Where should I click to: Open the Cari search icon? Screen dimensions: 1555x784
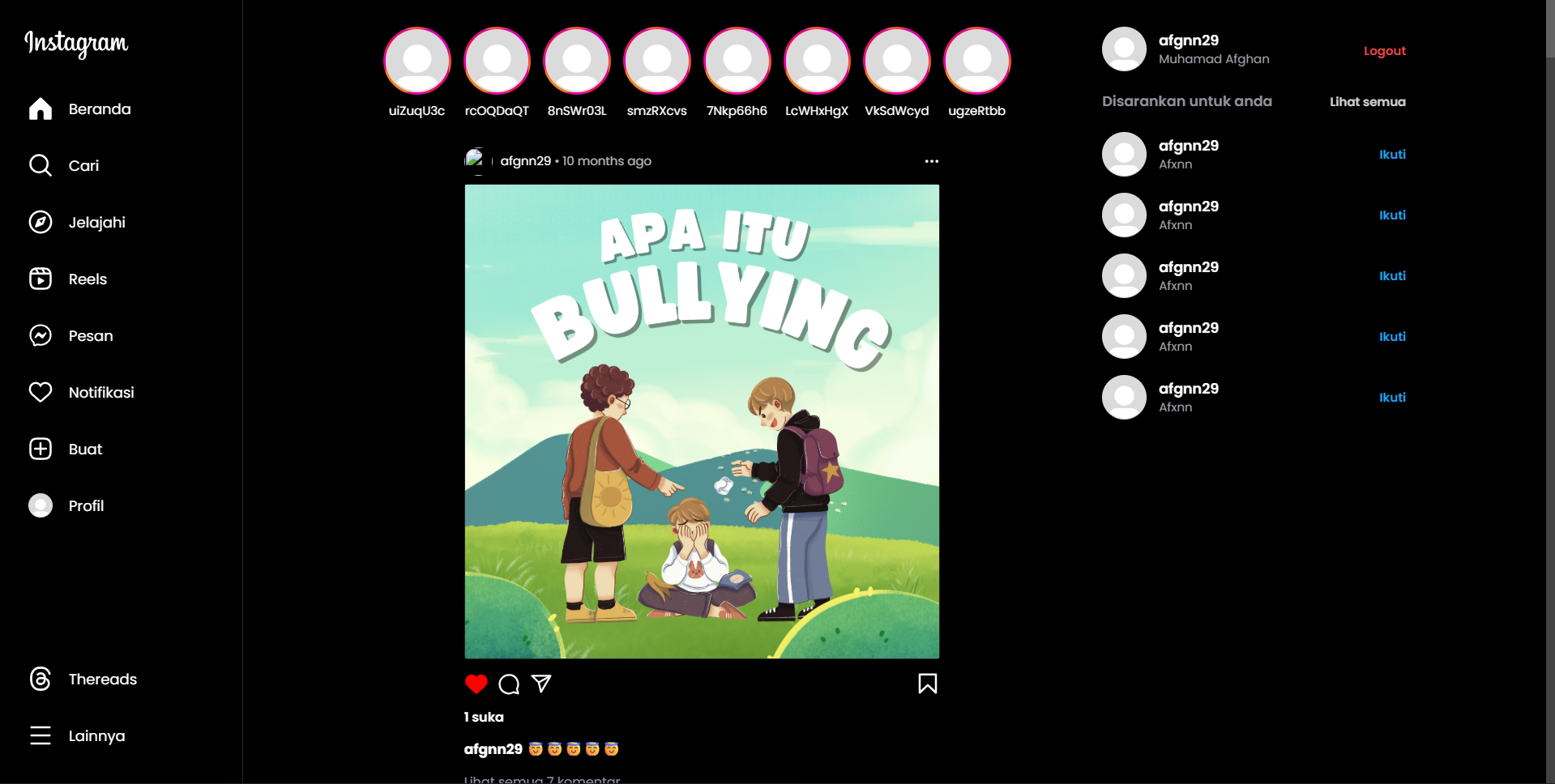(x=41, y=165)
